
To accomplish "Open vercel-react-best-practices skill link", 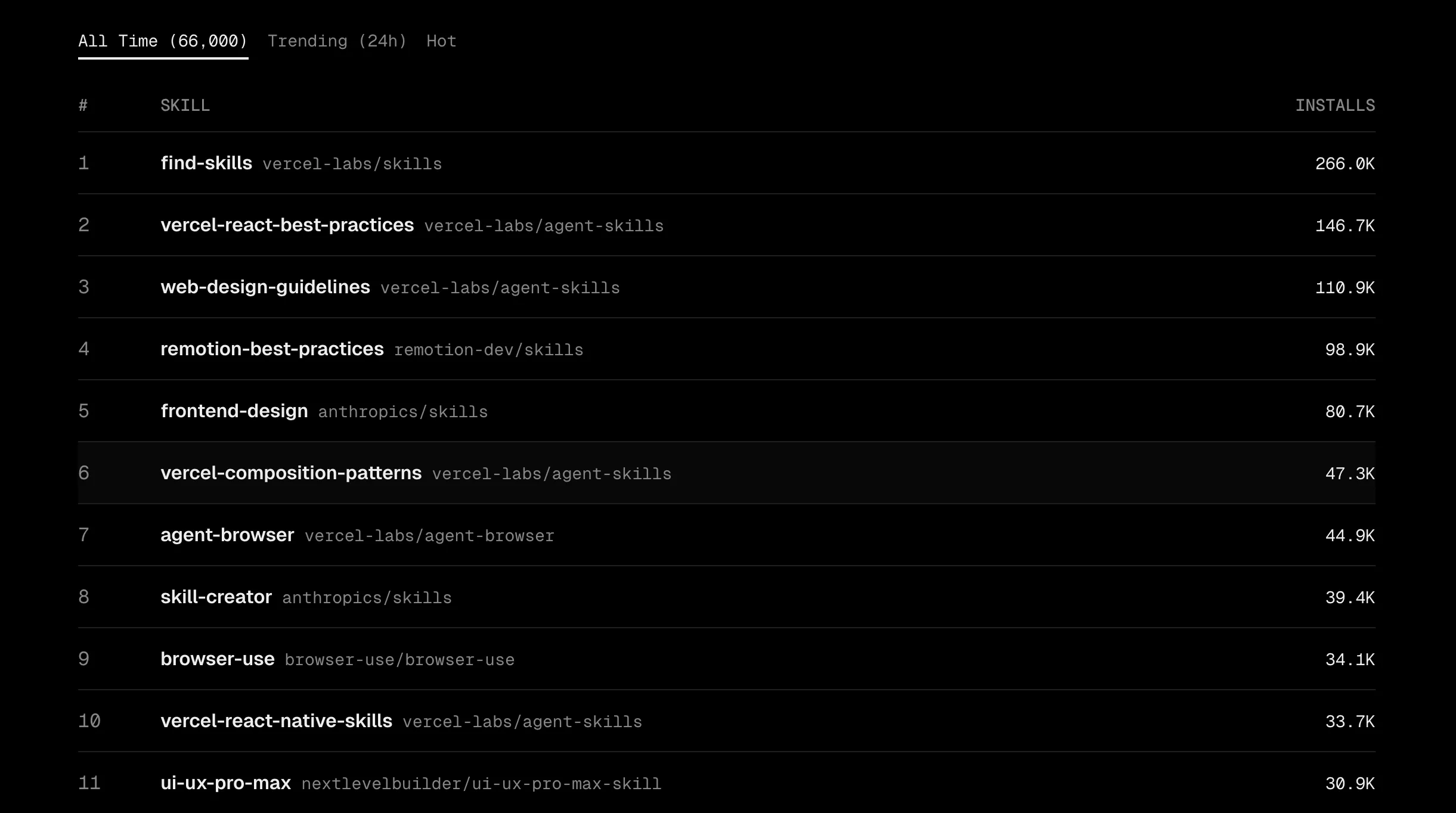I will tap(287, 225).
